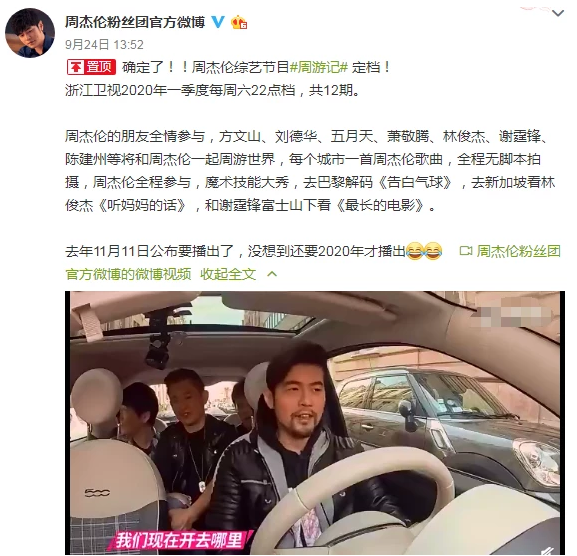577x556 pixels.
Task: Open the green 周杰伦粉丝团 video link
Action: pyautogui.click(x=518, y=251)
